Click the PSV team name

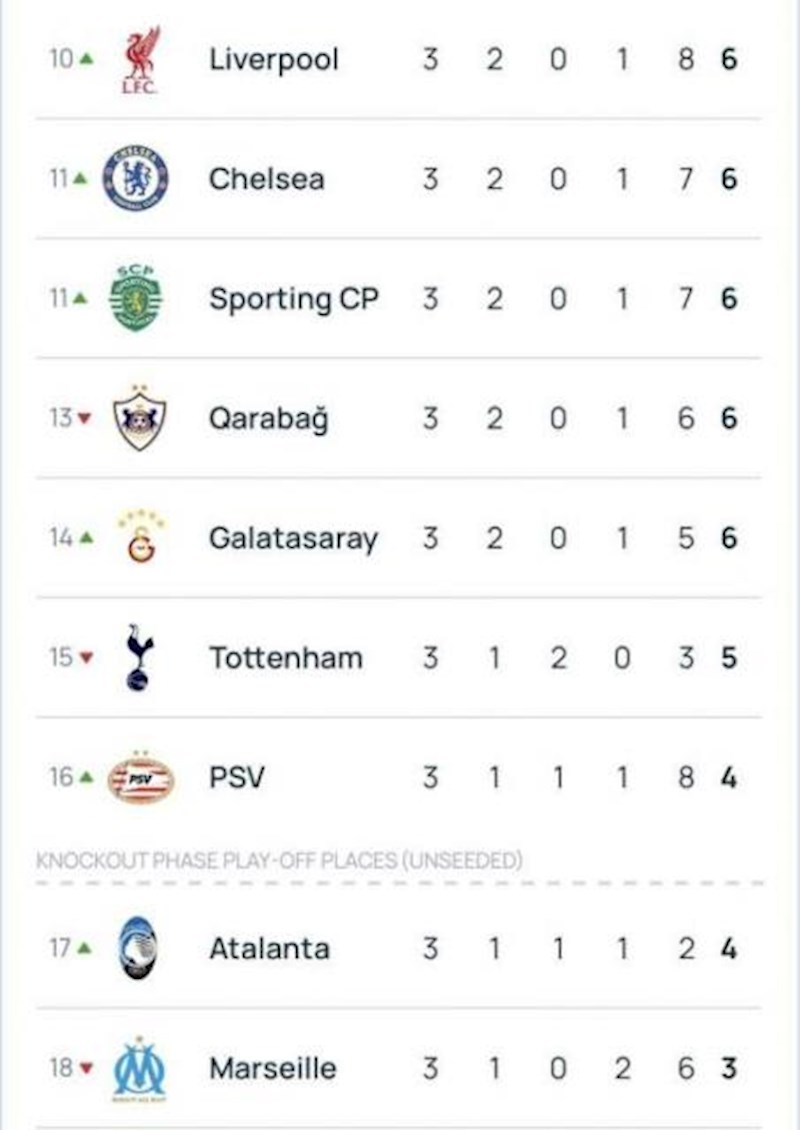[237, 778]
